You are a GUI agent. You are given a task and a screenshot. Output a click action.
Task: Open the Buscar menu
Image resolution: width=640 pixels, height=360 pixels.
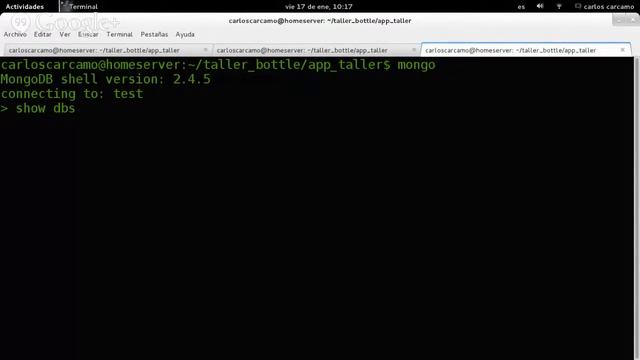tap(88, 34)
